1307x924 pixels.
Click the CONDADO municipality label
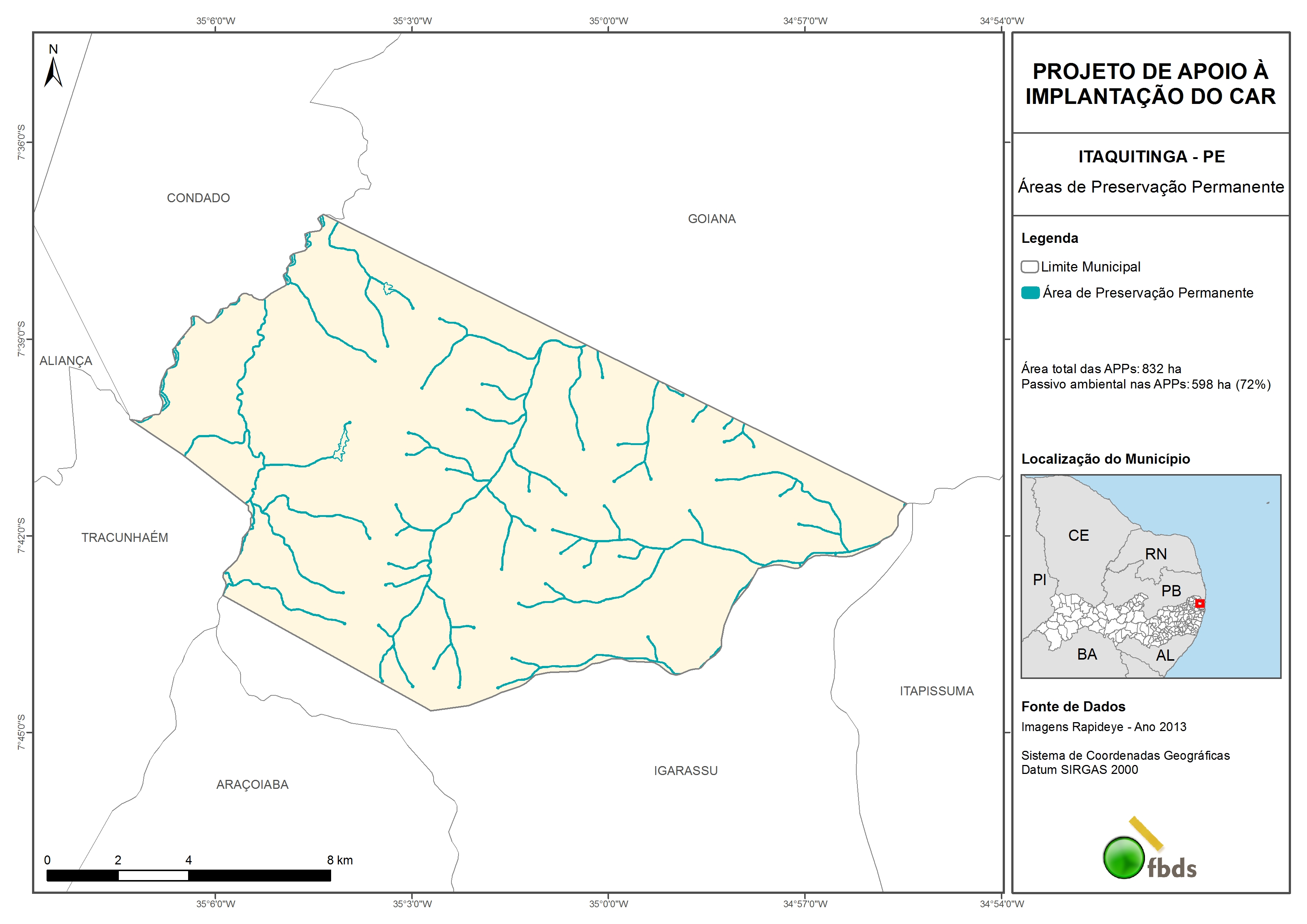(x=198, y=198)
